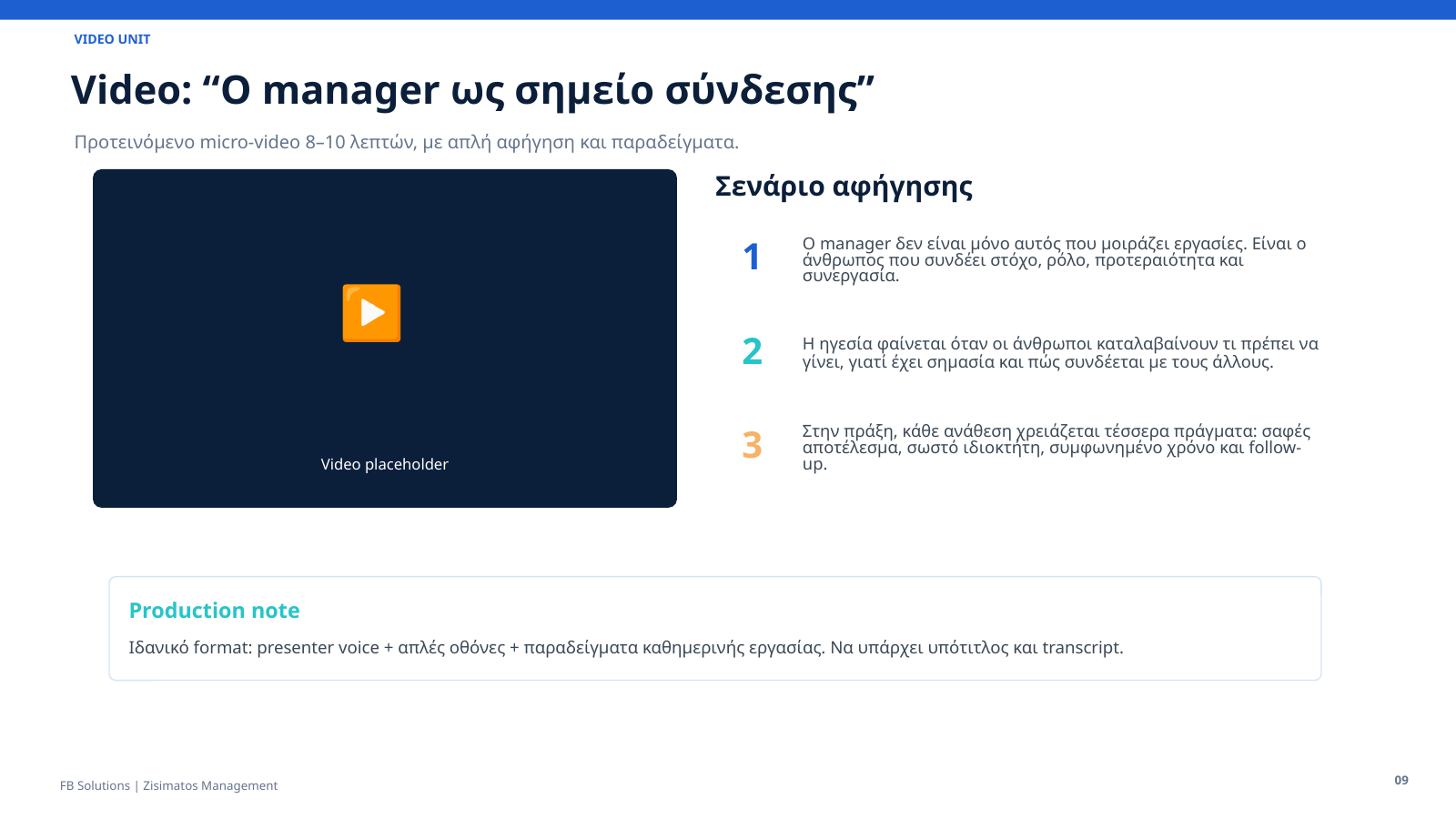The width and height of the screenshot is (1456, 819).
Task: Click the paragraph starting Η ηγεσία φαίνεται
Action: pos(1060,353)
